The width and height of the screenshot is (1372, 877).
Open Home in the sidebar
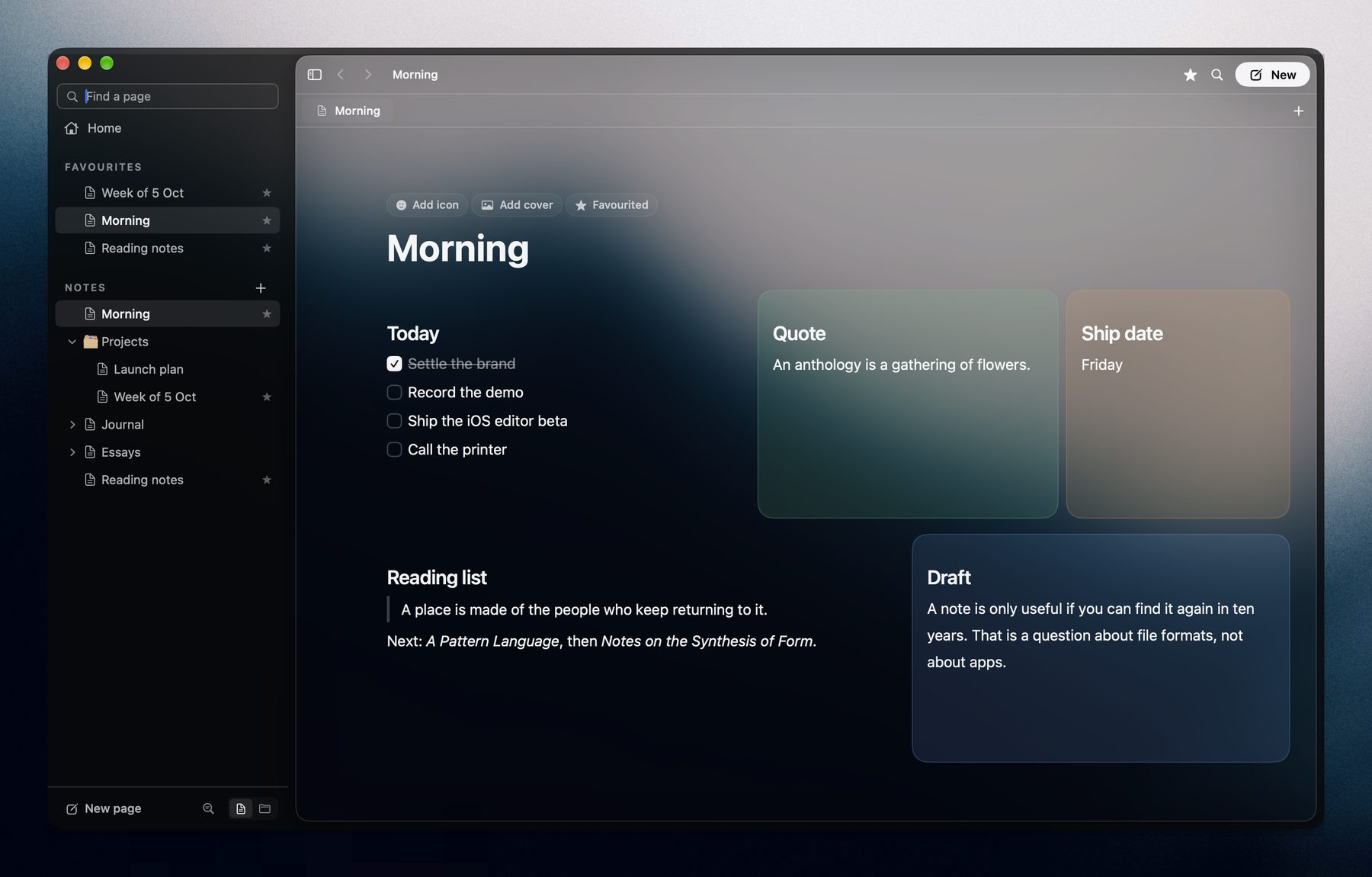tap(168, 128)
